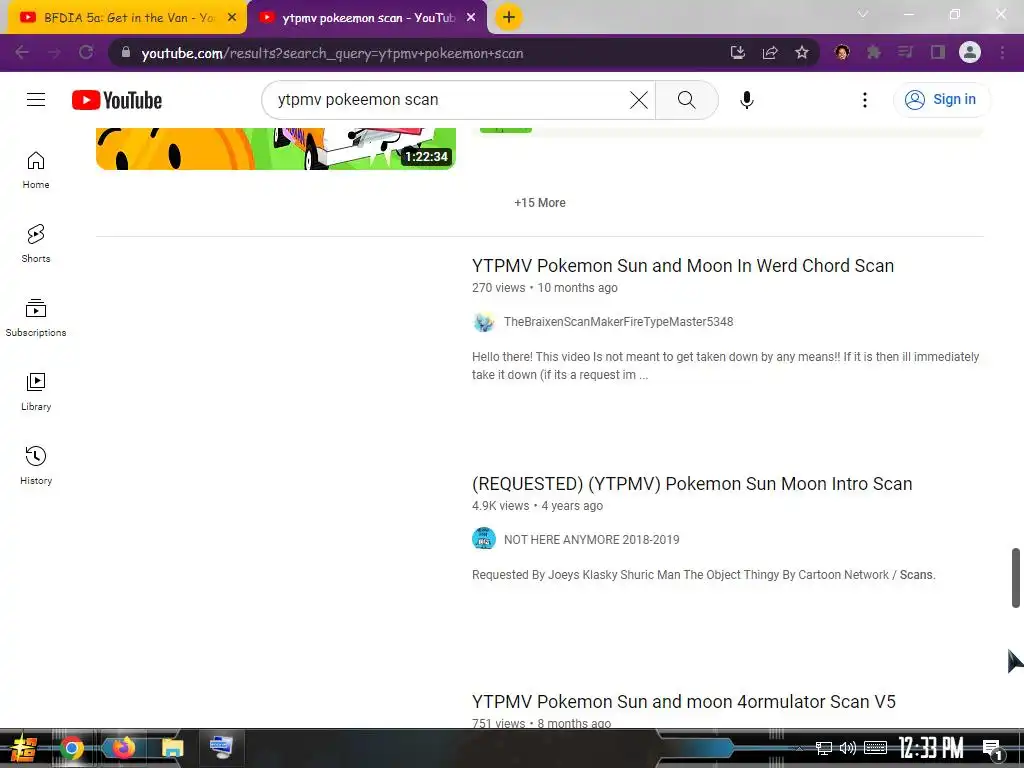This screenshot has height=768, width=1024.
Task: Open Home in the sidebar
Action: pos(36,170)
